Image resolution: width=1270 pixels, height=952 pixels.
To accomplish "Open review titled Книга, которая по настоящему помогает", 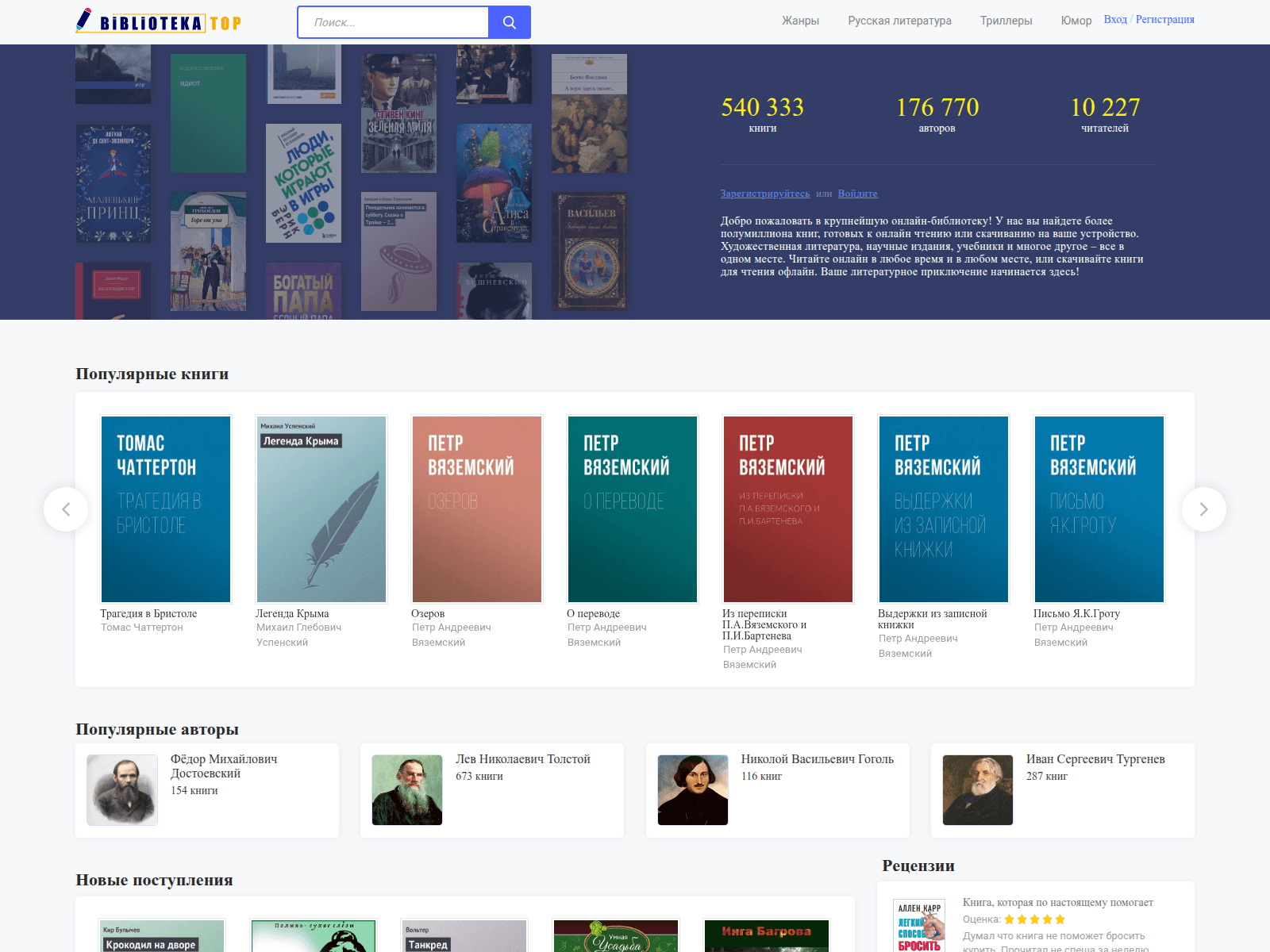I will (1058, 903).
